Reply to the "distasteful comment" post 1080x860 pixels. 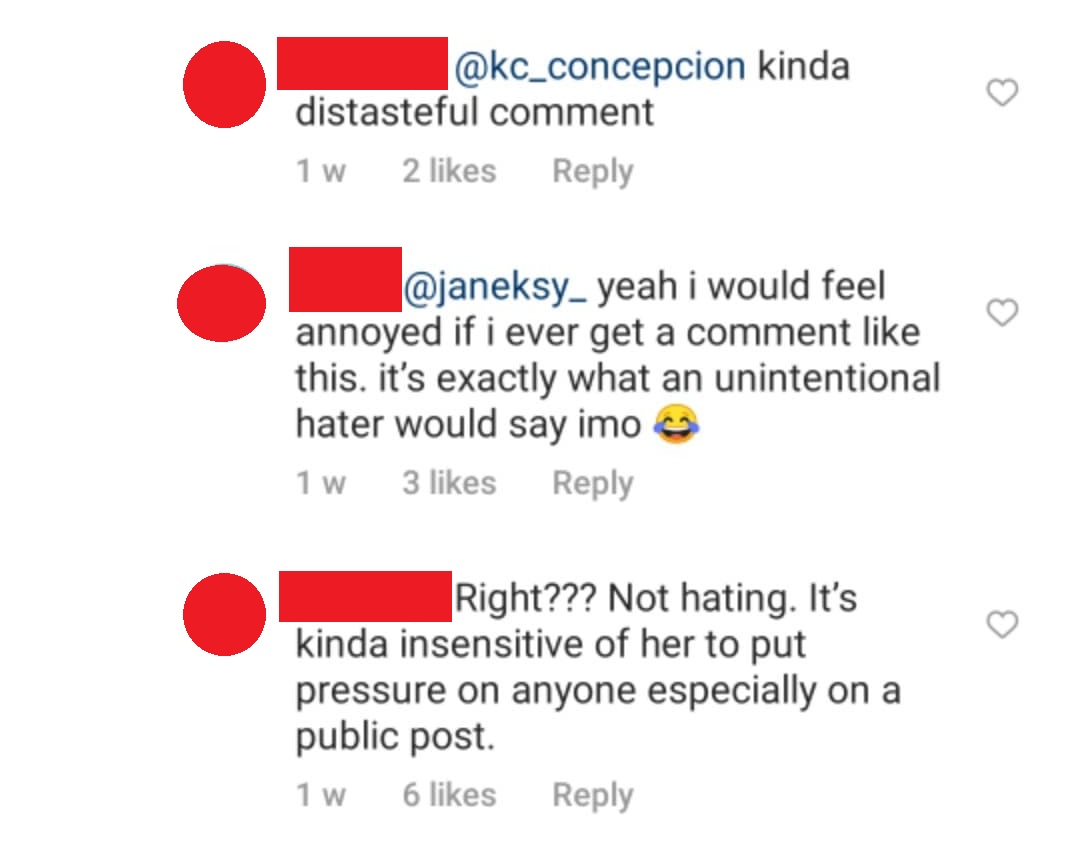(x=592, y=171)
